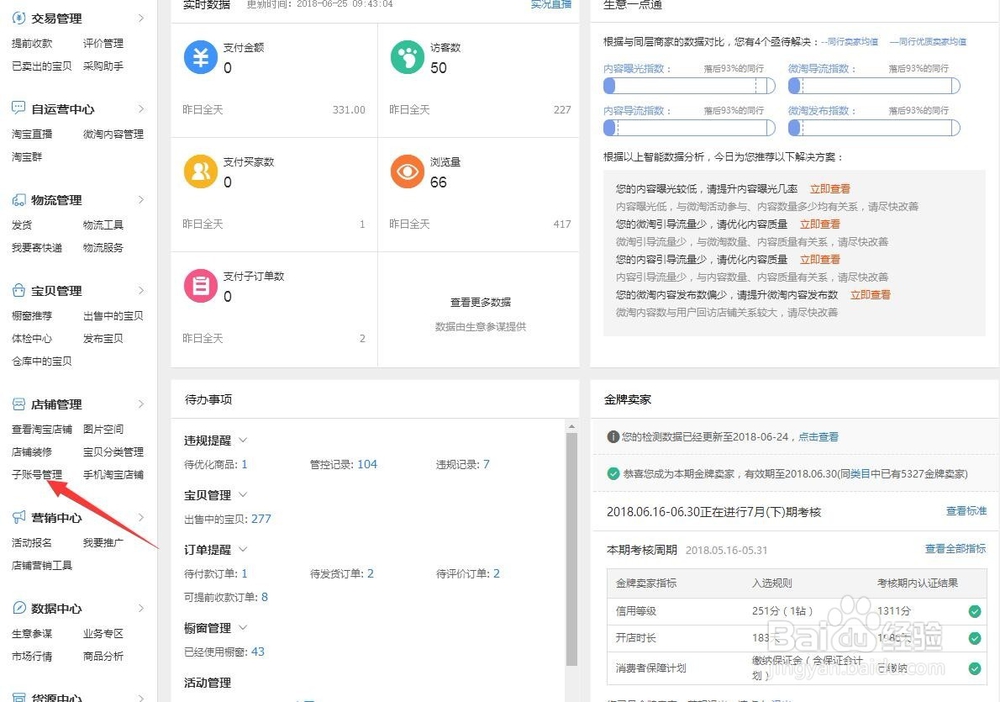This screenshot has width=1000, height=702.
Task: Click the green check in 消费者保障计划 row
Action: pos(974,668)
